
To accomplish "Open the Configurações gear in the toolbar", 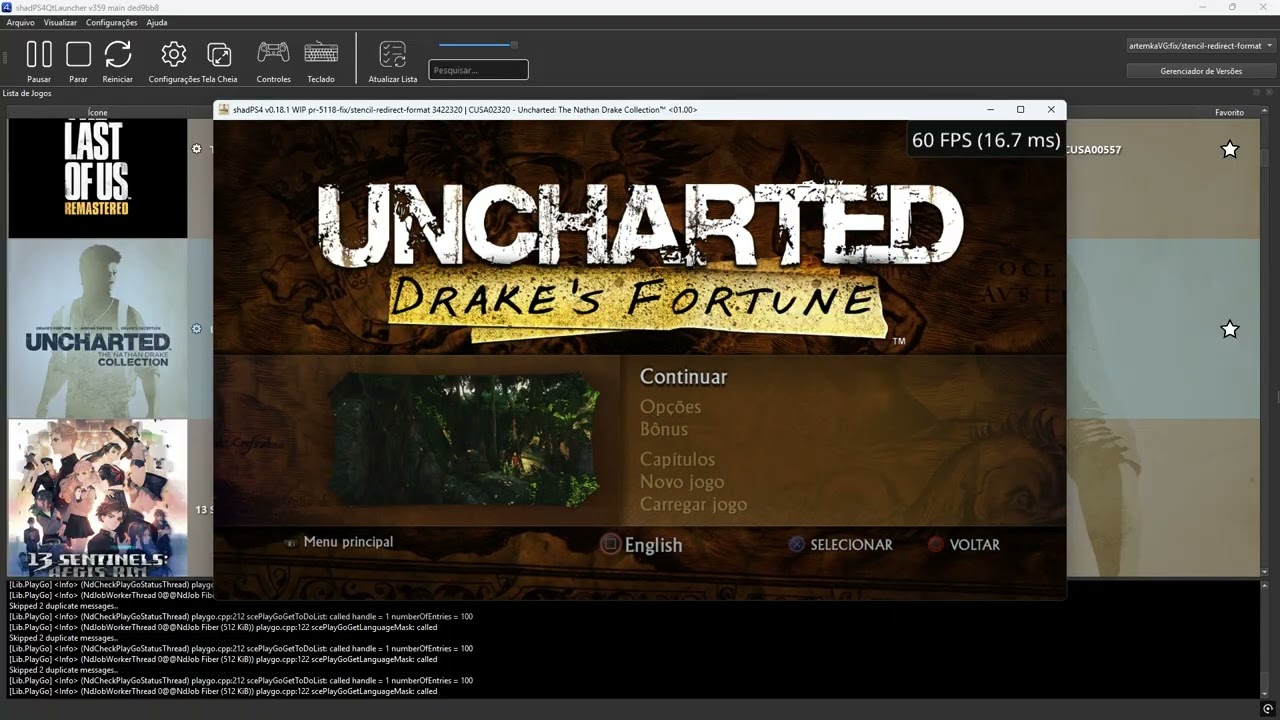I will pyautogui.click(x=174, y=54).
